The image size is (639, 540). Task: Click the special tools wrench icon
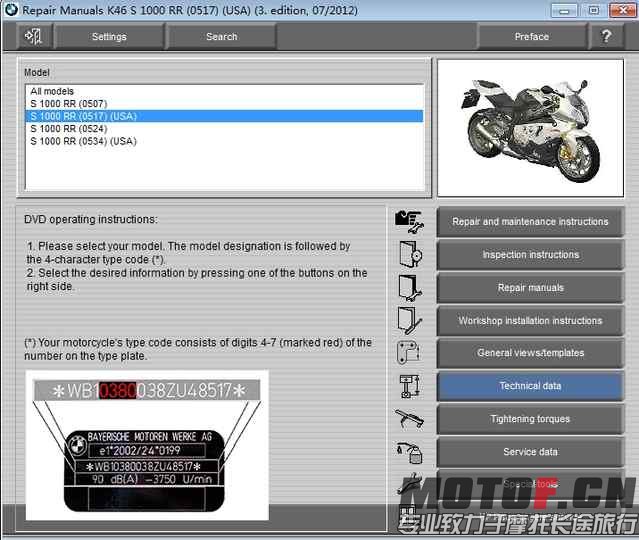tap(410, 483)
